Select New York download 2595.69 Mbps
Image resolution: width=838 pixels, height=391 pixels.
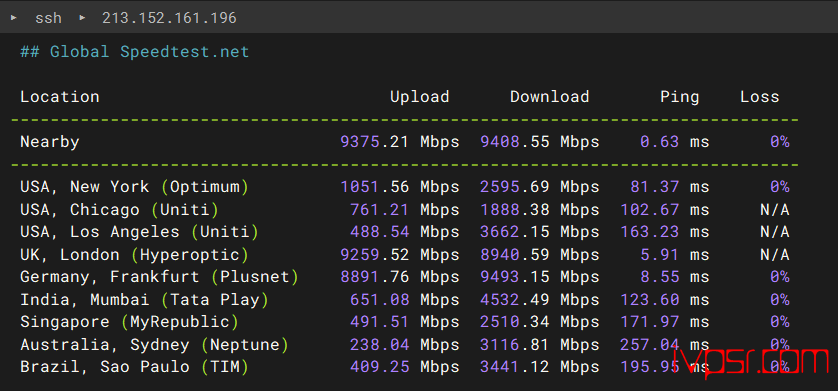coord(540,186)
